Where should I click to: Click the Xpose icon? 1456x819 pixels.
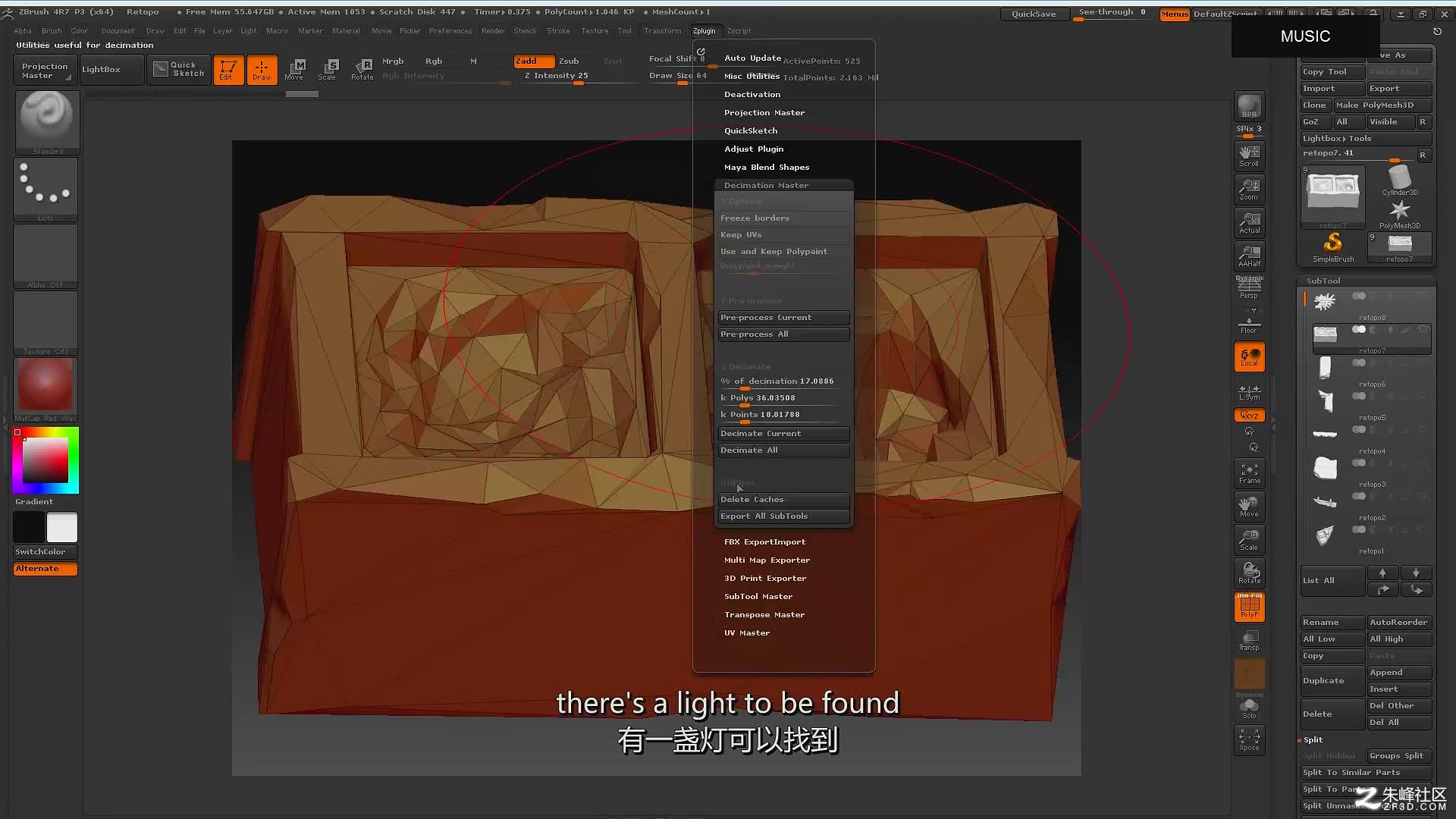[x=1249, y=740]
